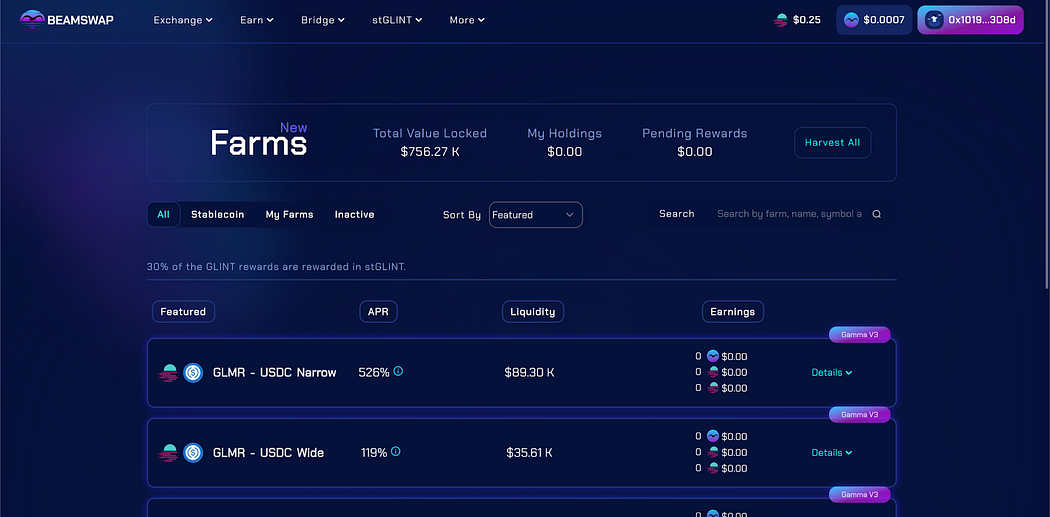Click GLMR token icon in USDC Narrow row

click(169, 372)
